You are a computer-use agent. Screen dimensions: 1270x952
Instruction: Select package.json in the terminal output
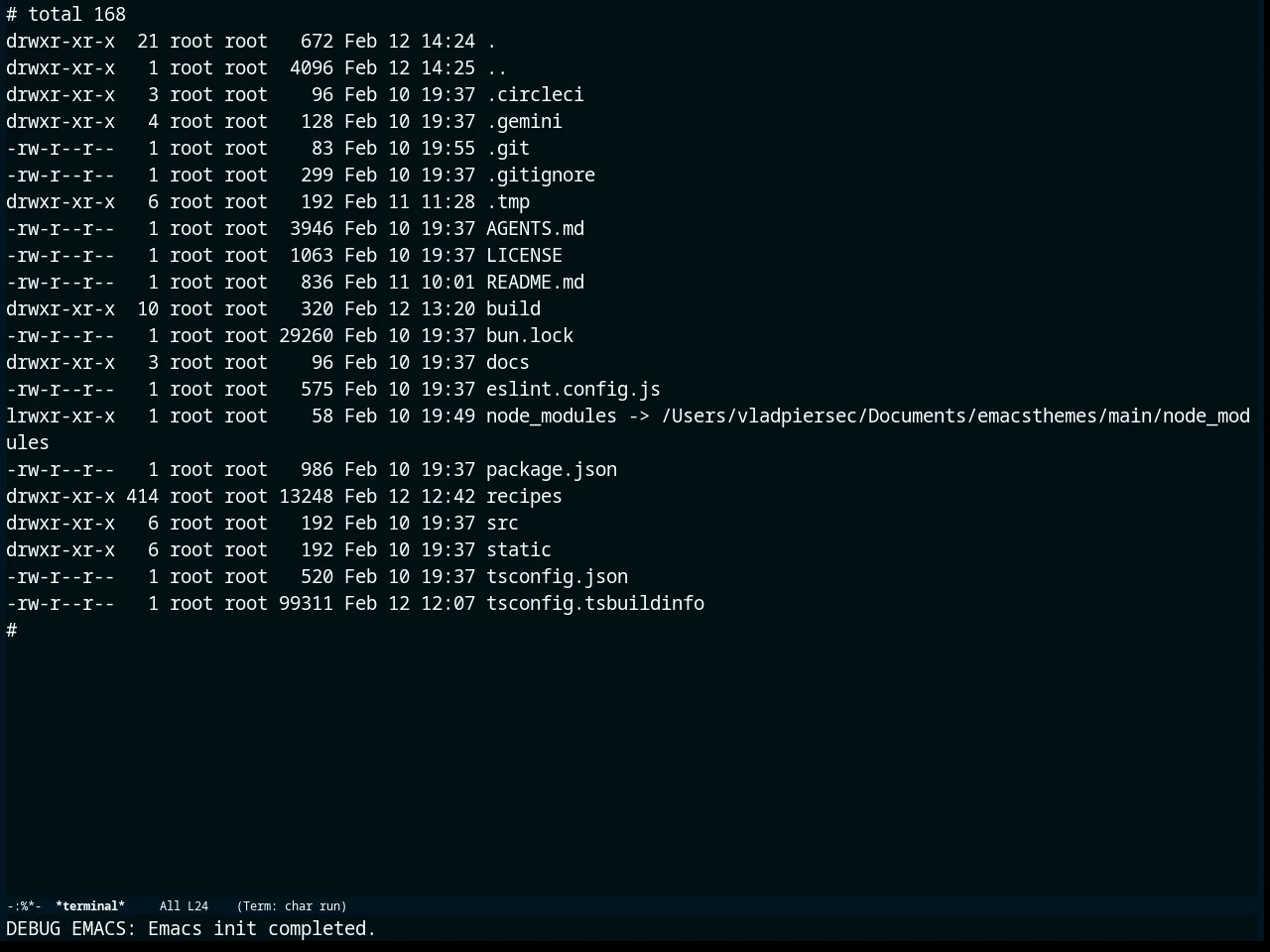coord(552,469)
